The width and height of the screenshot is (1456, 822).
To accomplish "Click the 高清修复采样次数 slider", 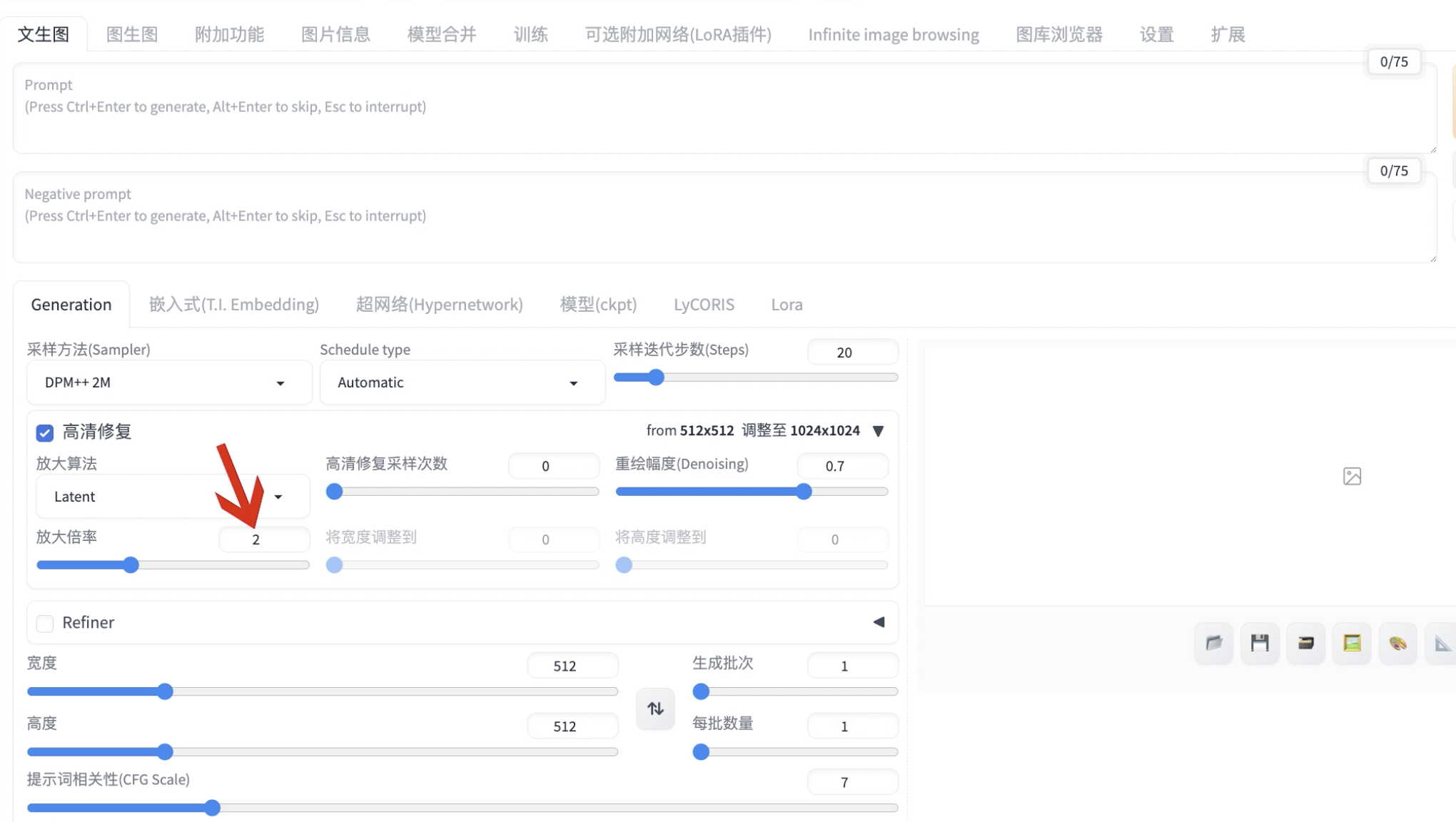I will coord(462,492).
